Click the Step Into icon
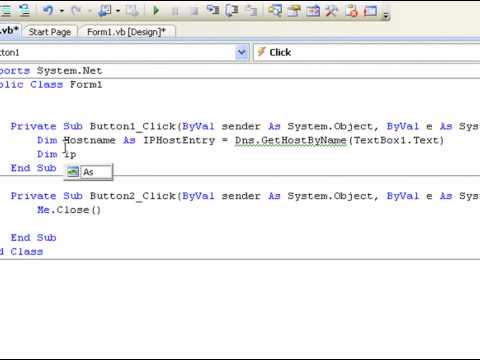 pos(213,11)
